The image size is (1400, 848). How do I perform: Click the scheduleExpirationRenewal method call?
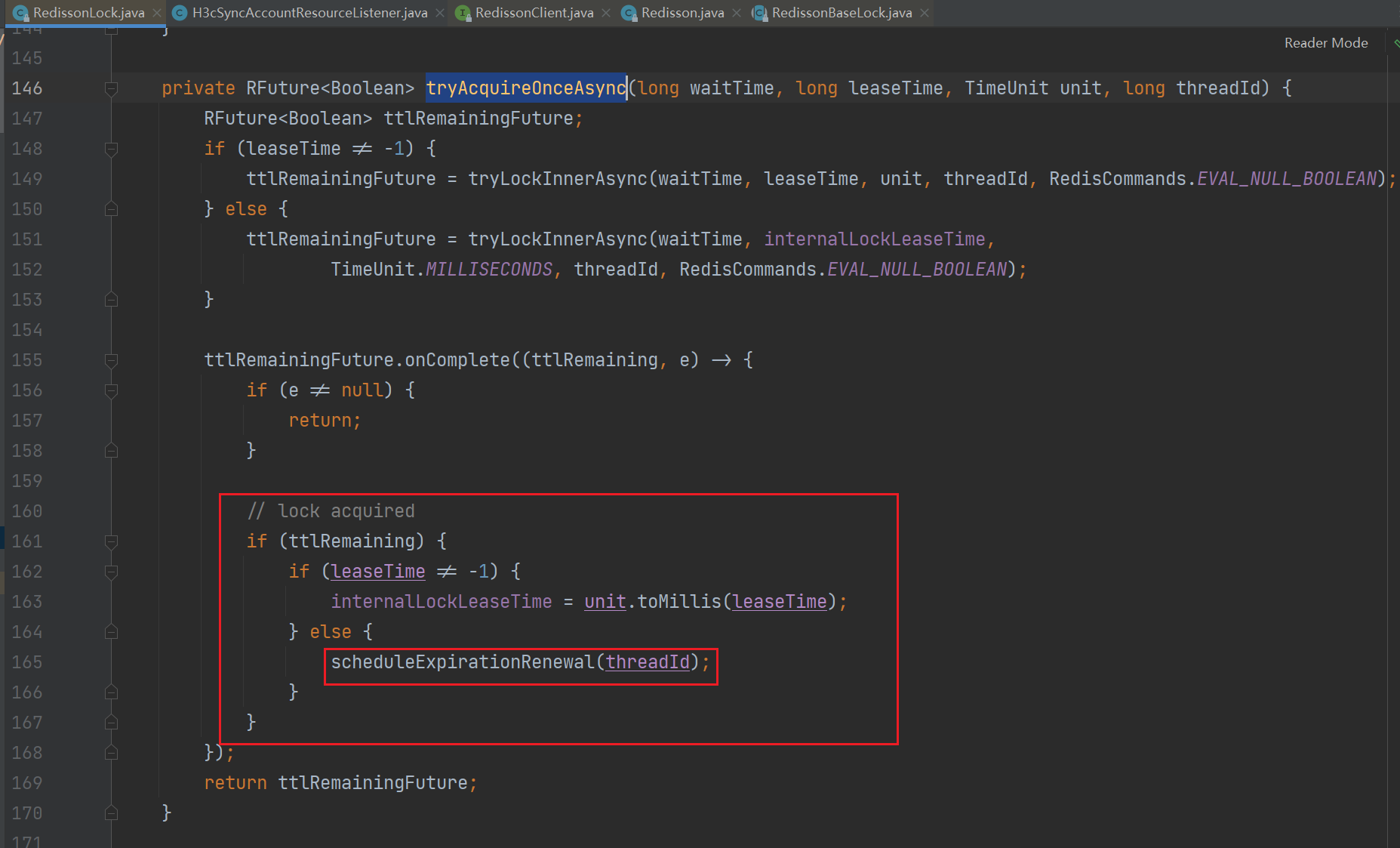point(462,662)
